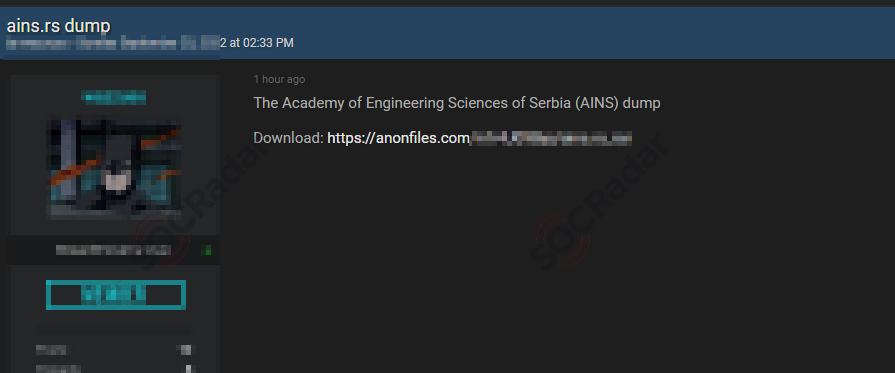Click the "1 hour ago" post timestamp
895x373 pixels.
click(x=279, y=79)
